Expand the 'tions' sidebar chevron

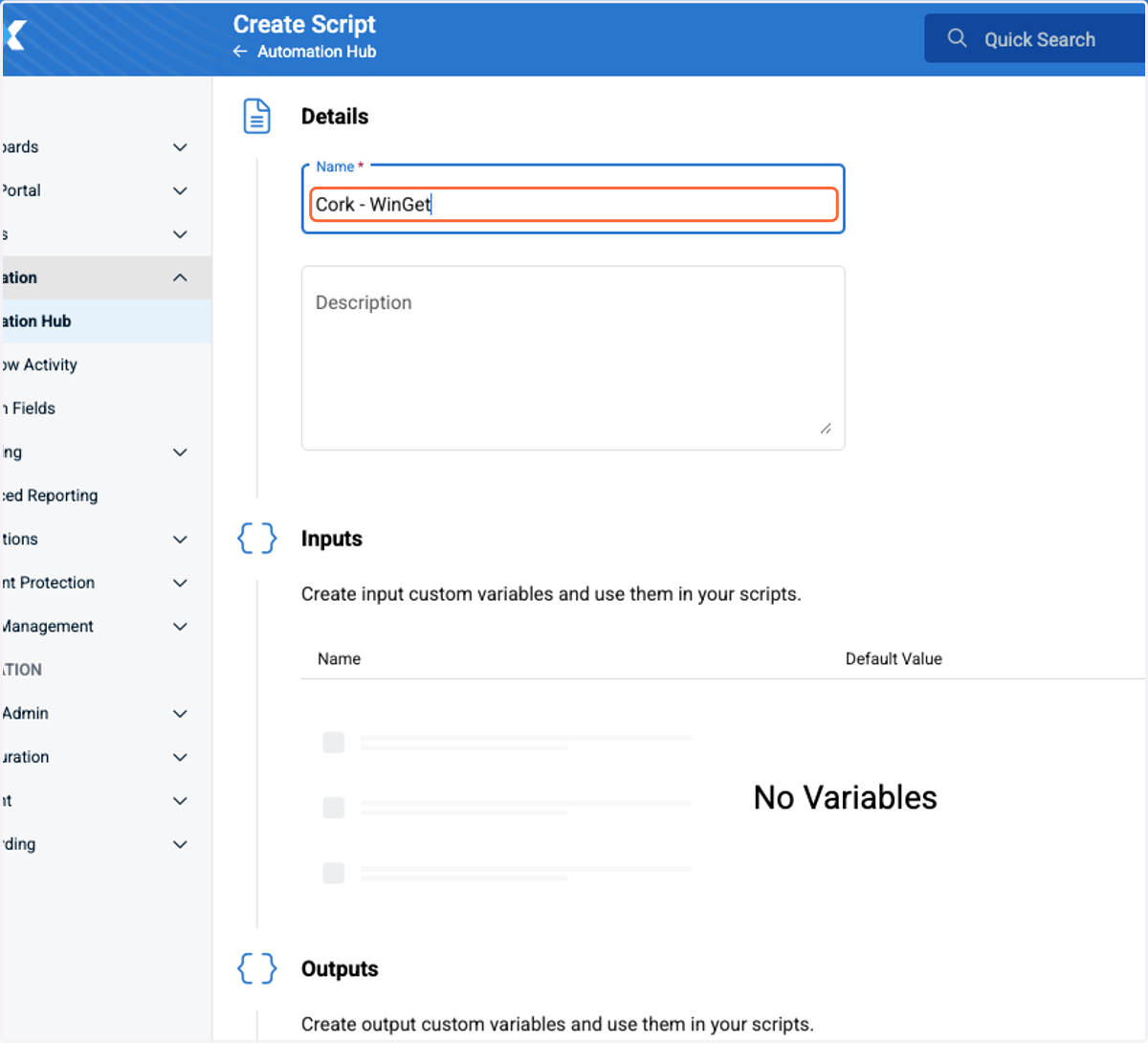[180, 539]
